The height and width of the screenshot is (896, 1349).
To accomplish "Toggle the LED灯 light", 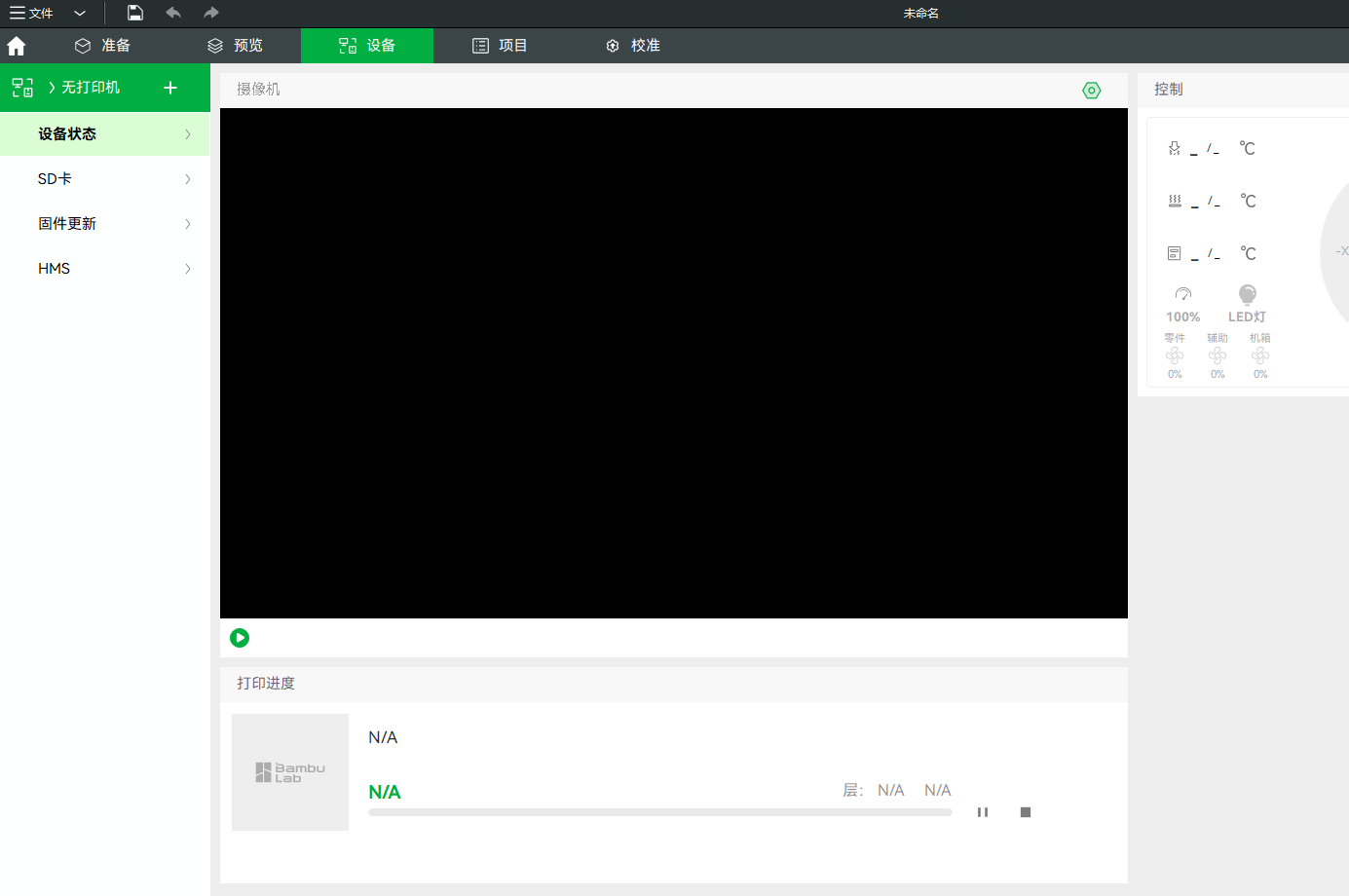I will click(x=1248, y=305).
